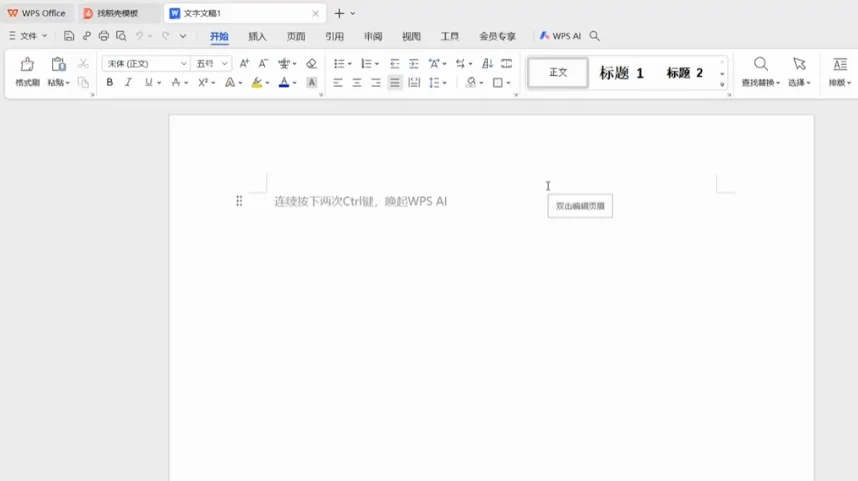The height and width of the screenshot is (481, 858).
Task: Decrease paragraph indent
Action: pos(395,63)
